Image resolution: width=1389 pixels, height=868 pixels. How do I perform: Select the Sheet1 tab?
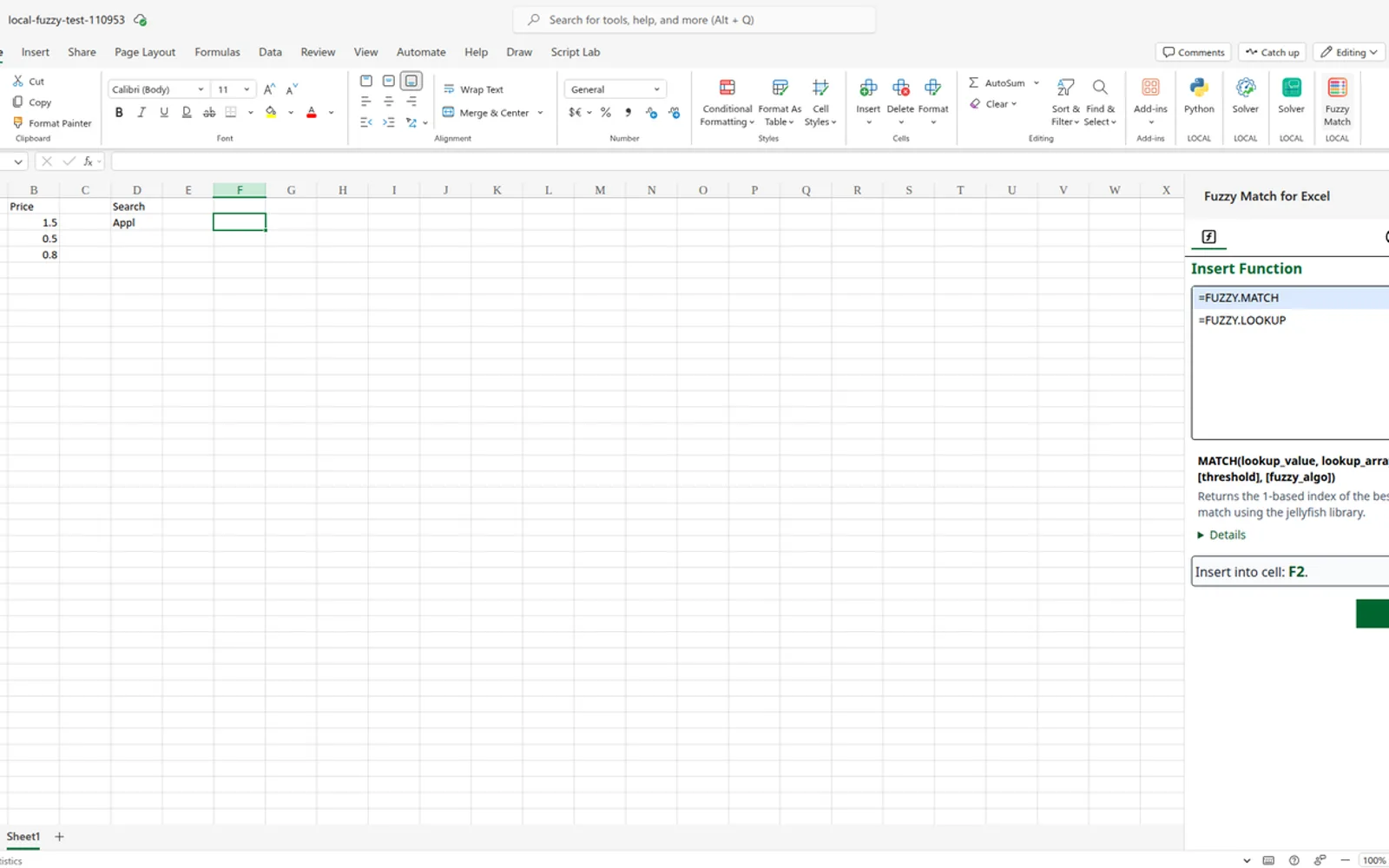(23, 837)
